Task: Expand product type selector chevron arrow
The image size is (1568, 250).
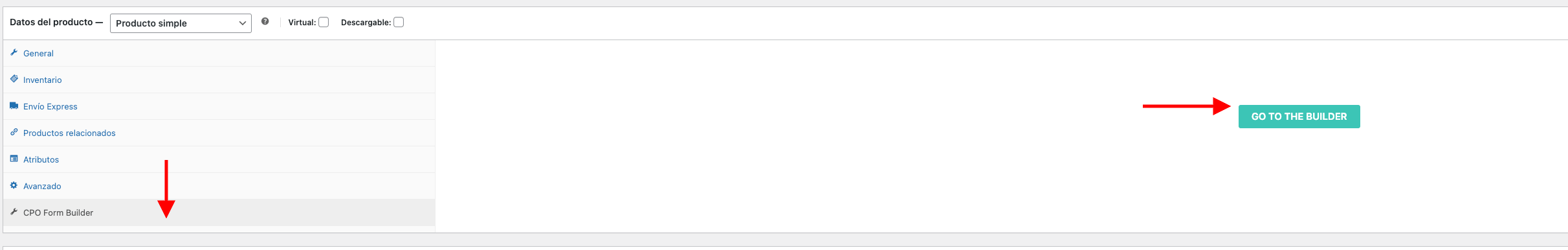Action: (x=243, y=23)
